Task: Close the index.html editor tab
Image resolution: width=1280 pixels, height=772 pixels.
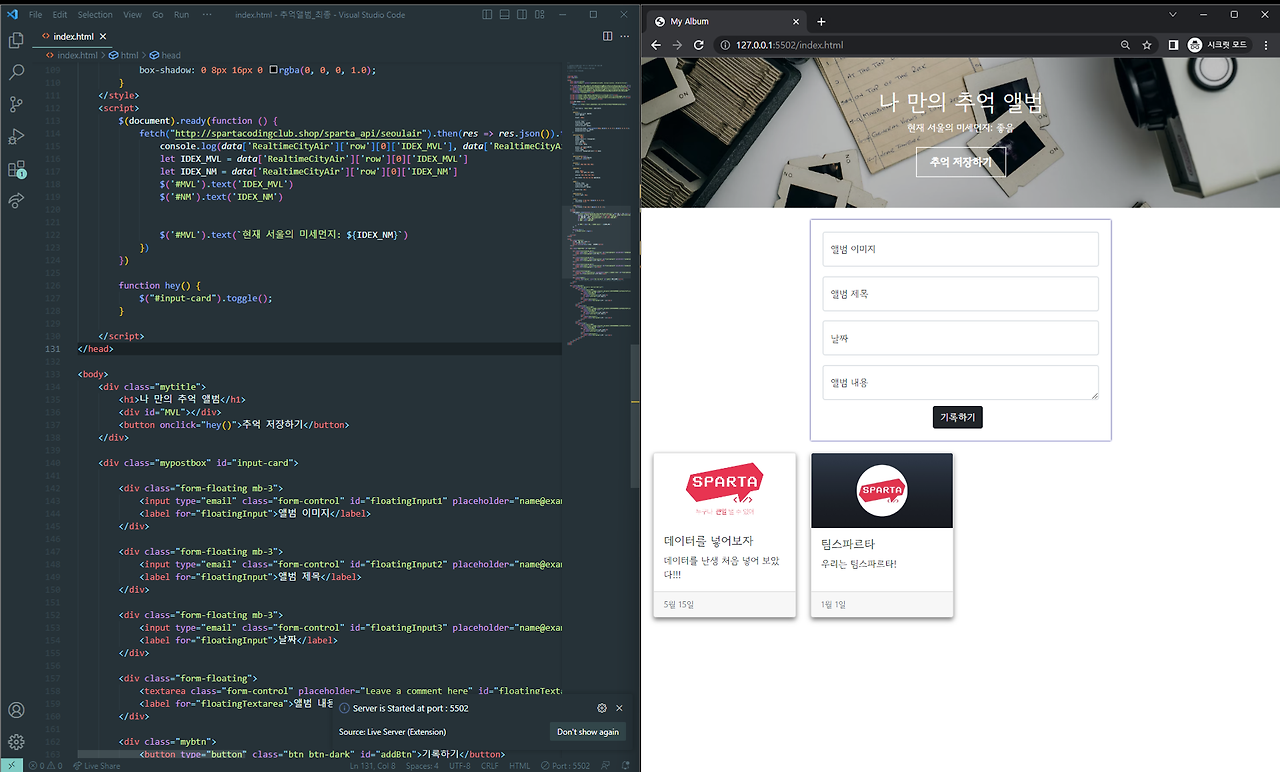Action: [103, 36]
